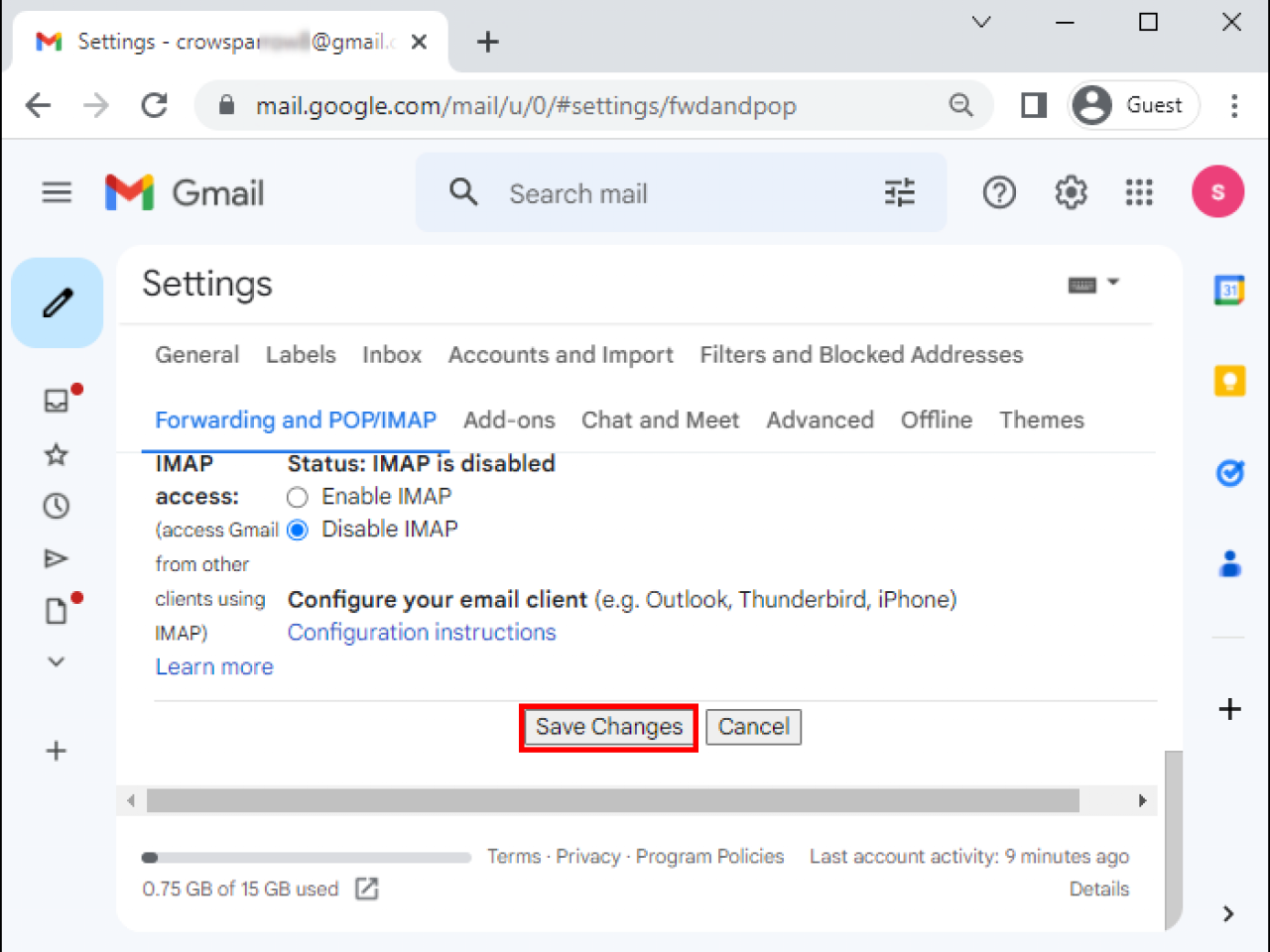The height and width of the screenshot is (952, 1270).
Task: Go back in browser history
Action: tap(39, 105)
